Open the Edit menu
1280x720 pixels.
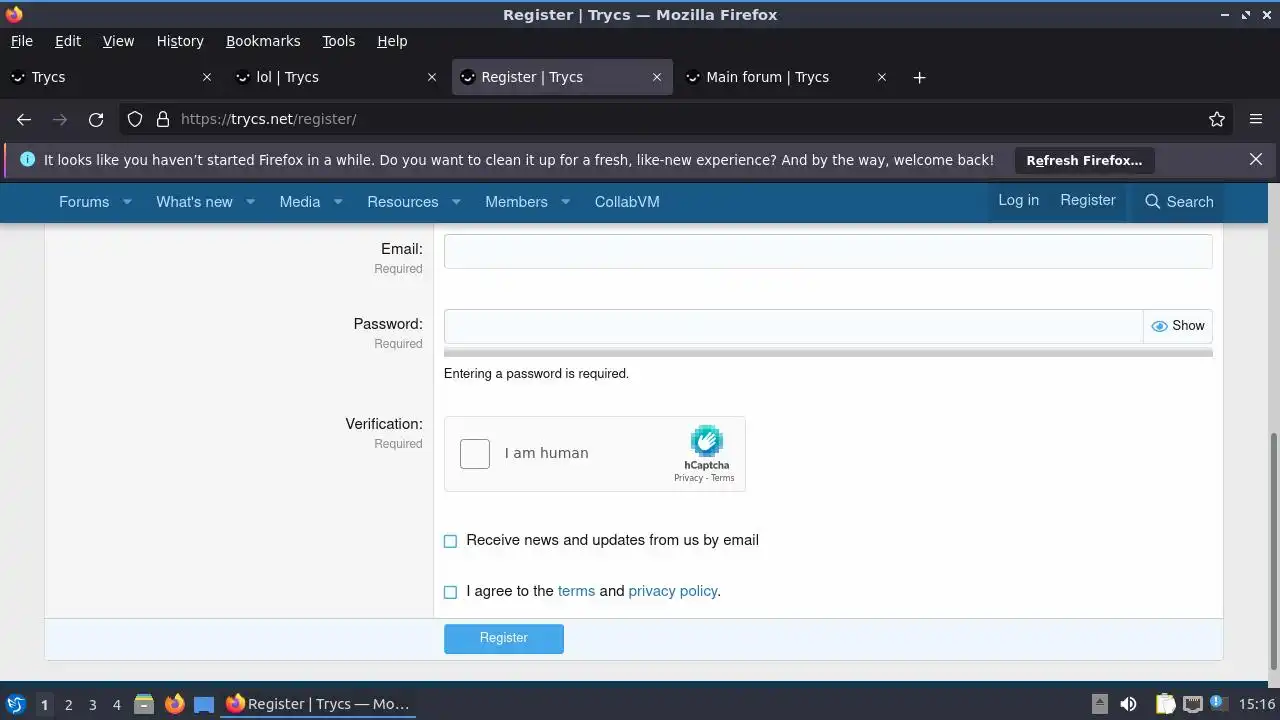(x=68, y=41)
